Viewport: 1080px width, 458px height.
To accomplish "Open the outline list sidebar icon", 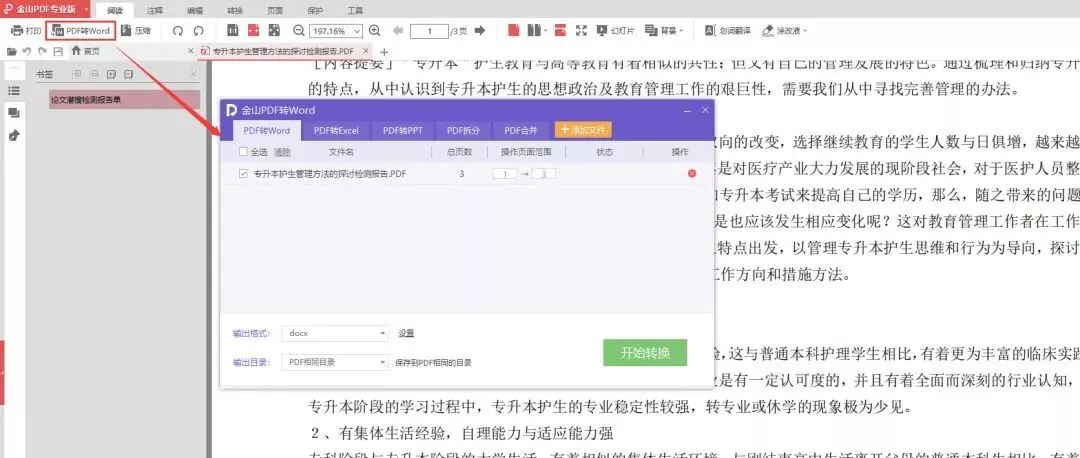I will (13, 90).
